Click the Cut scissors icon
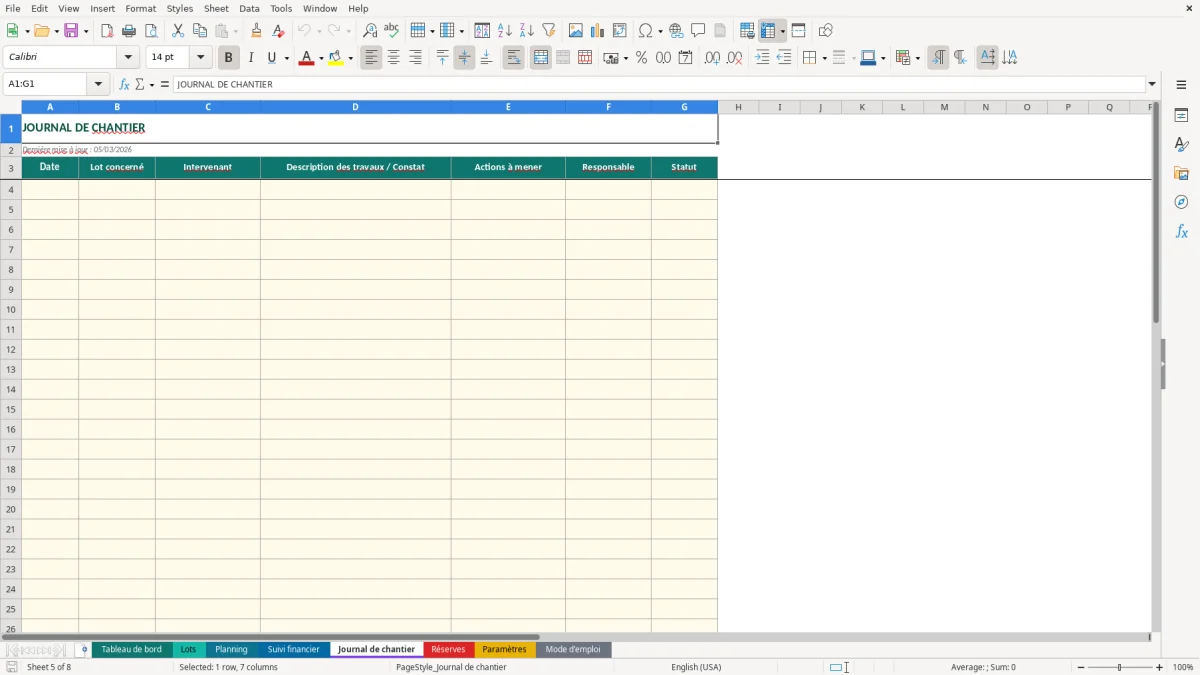The image size is (1200, 675). pyautogui.click(x=178, y=31)
